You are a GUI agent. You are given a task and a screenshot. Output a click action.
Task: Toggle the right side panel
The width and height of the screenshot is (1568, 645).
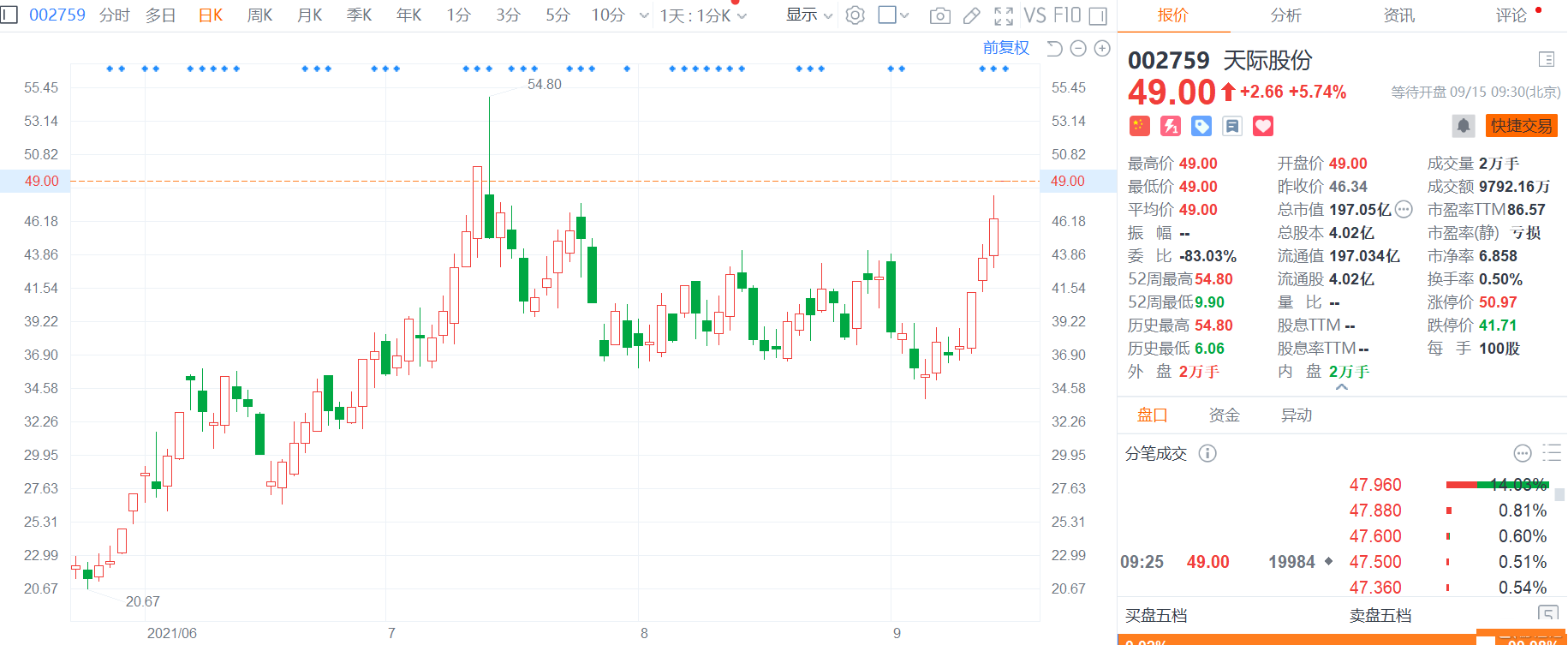pyautogui.click(x=1098, y=15)
